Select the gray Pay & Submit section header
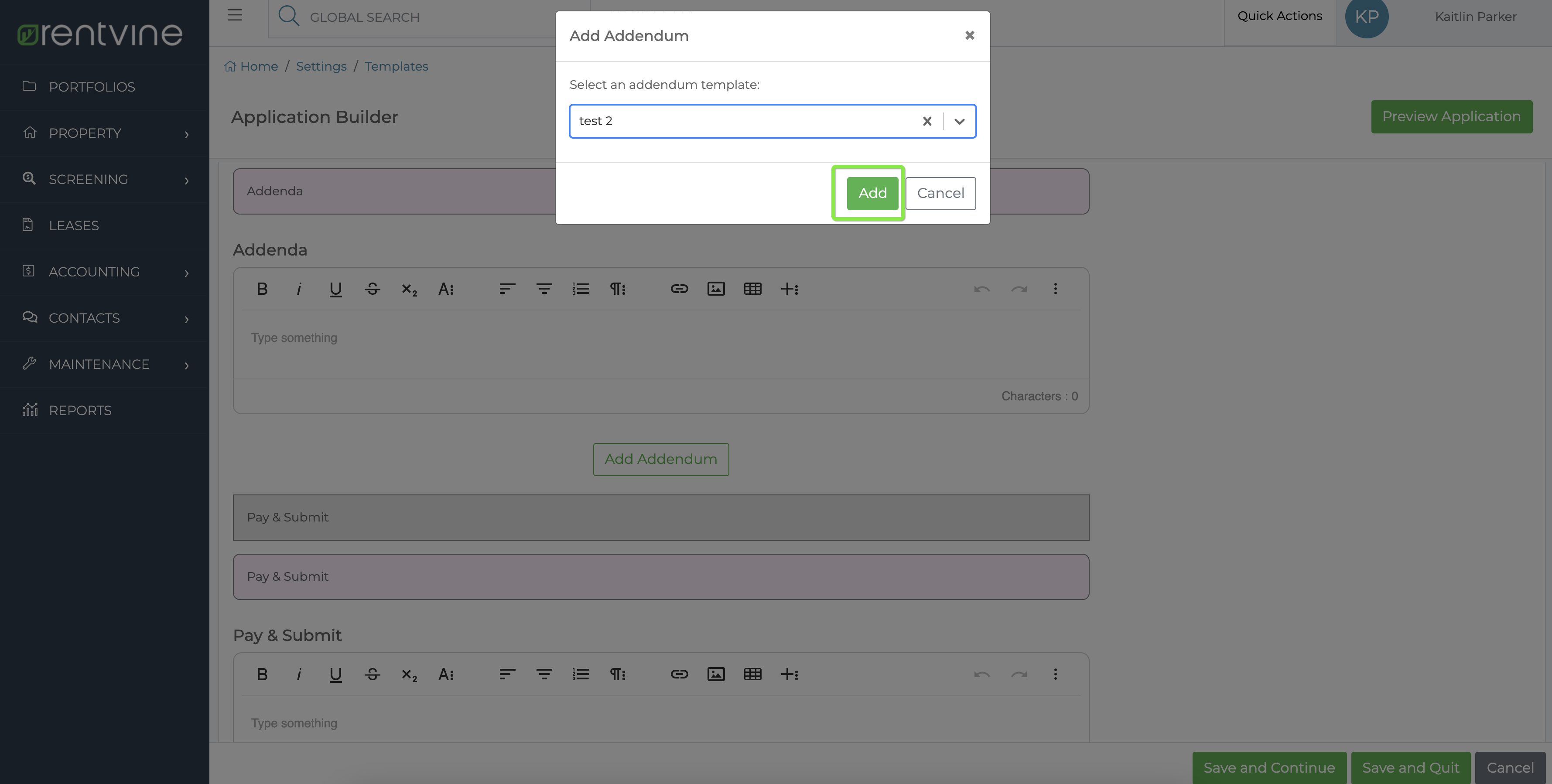 (x=660, y=517)
